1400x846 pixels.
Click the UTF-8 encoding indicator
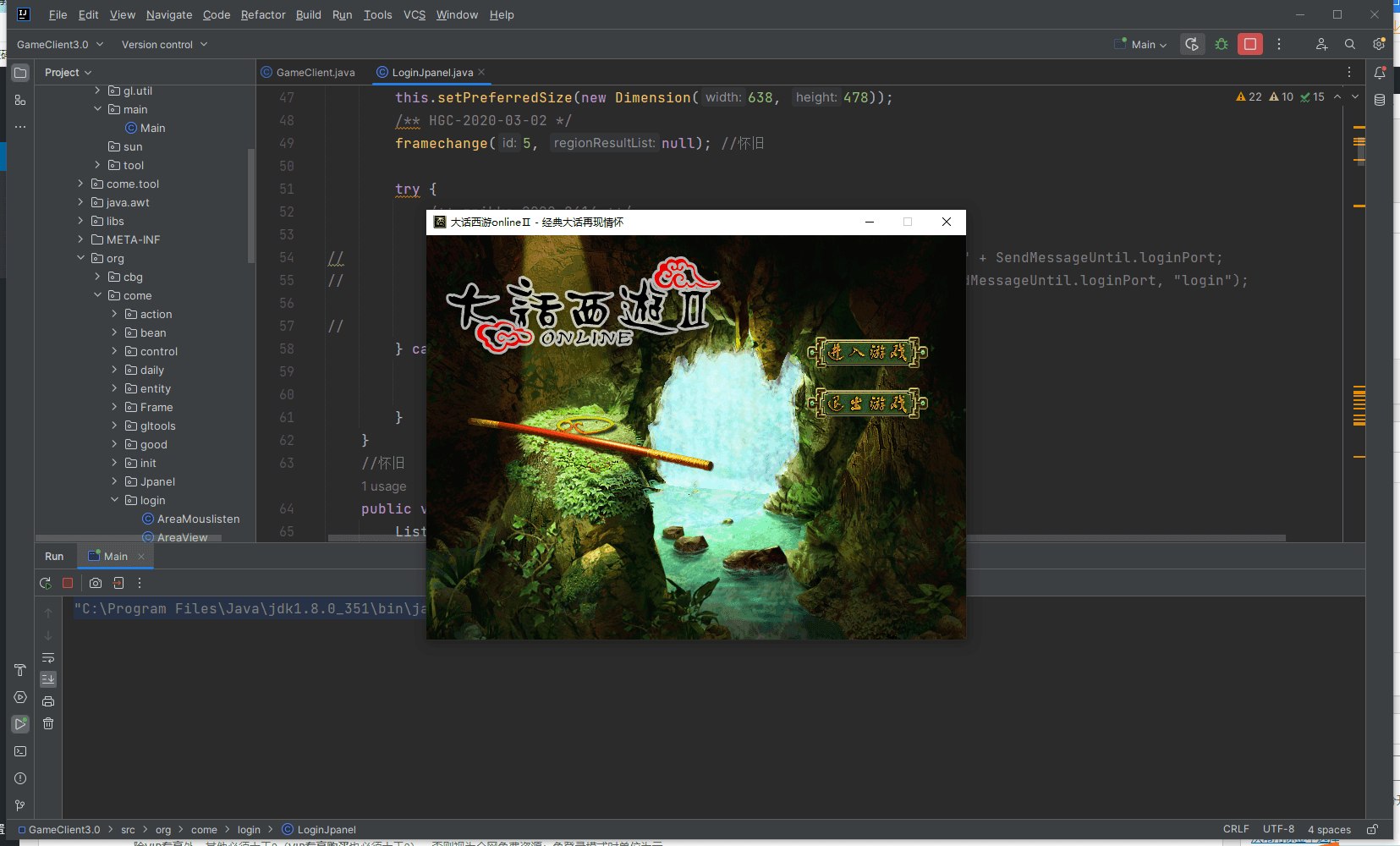[x=1278, y=829]
